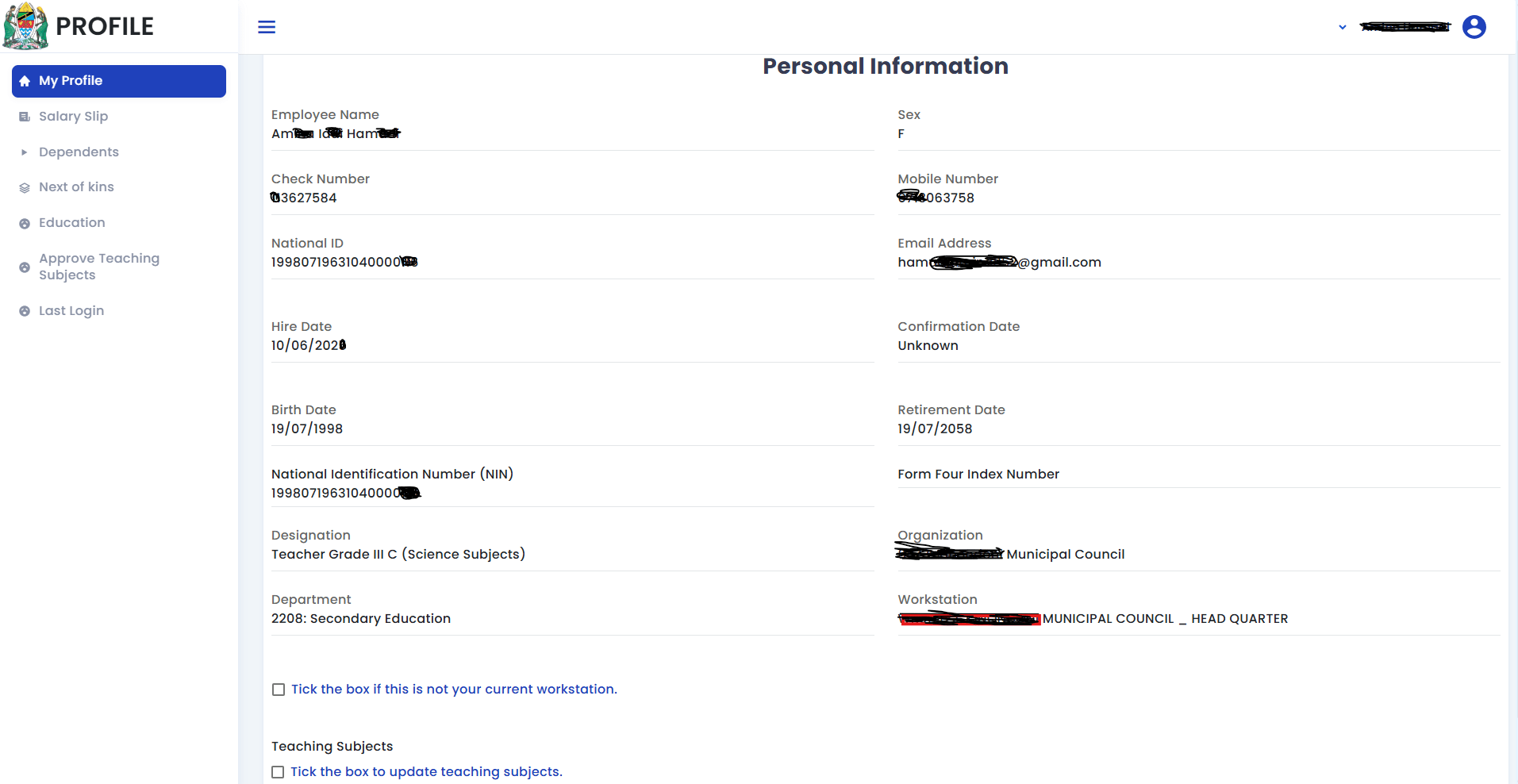The height and width of the screenshot is (784, 1518).
Task: Click the Last Login sidebar icon
Action: 25,312
